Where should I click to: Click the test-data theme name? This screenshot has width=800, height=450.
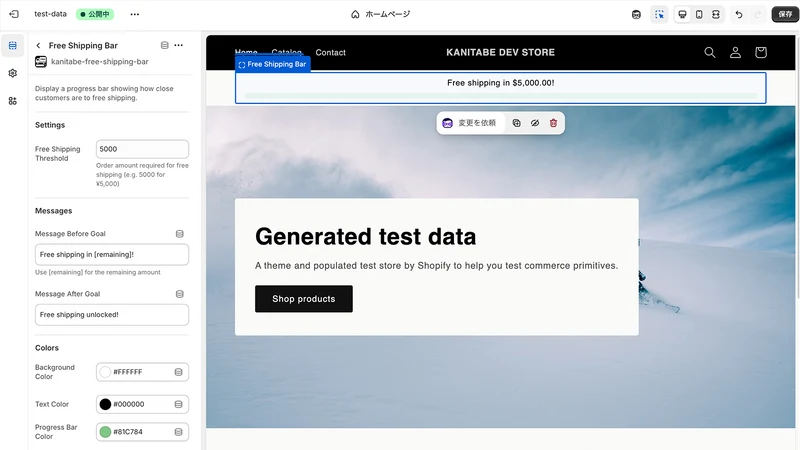50,14
